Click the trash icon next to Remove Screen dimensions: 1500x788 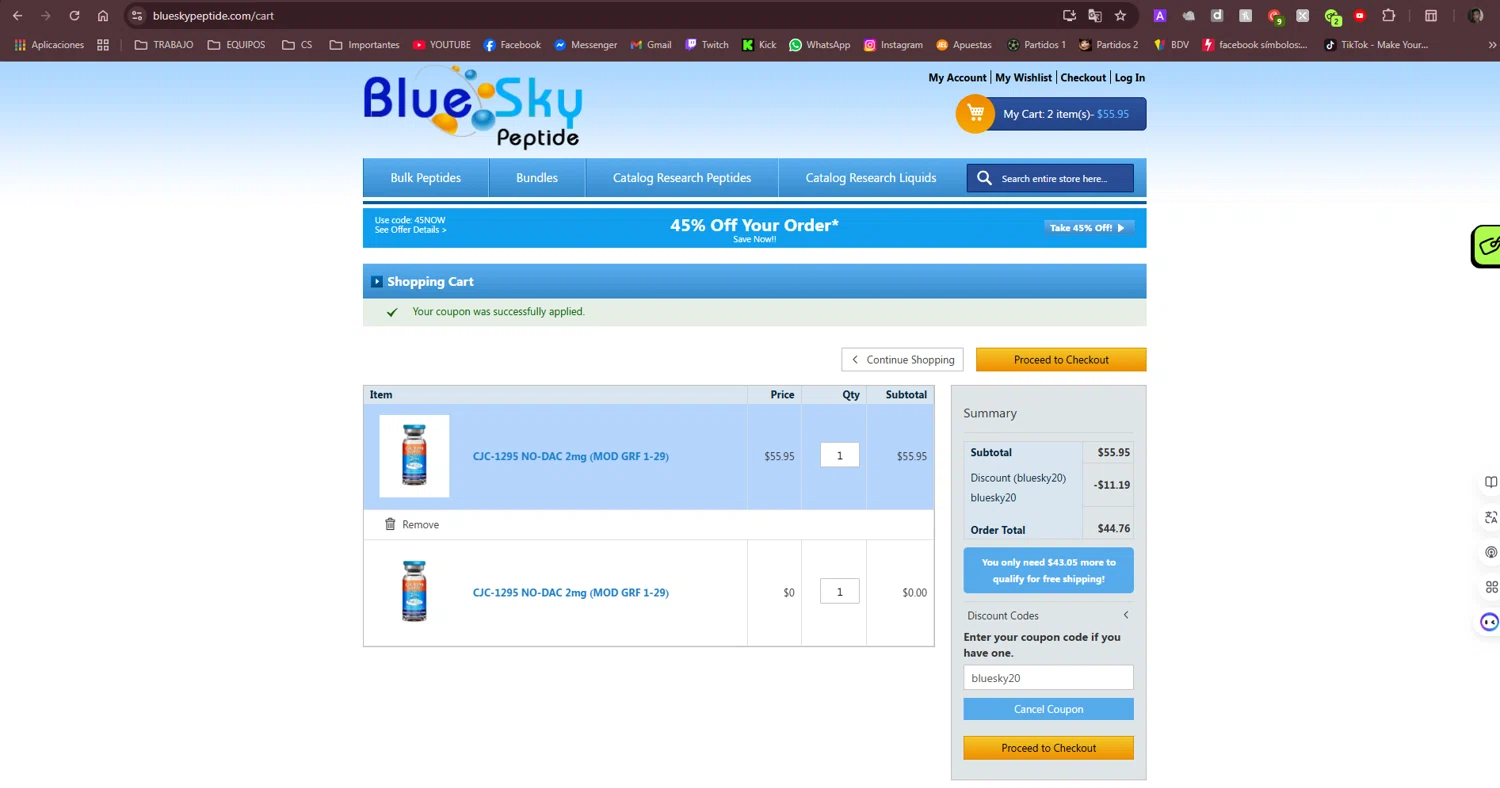click(390, 524)
